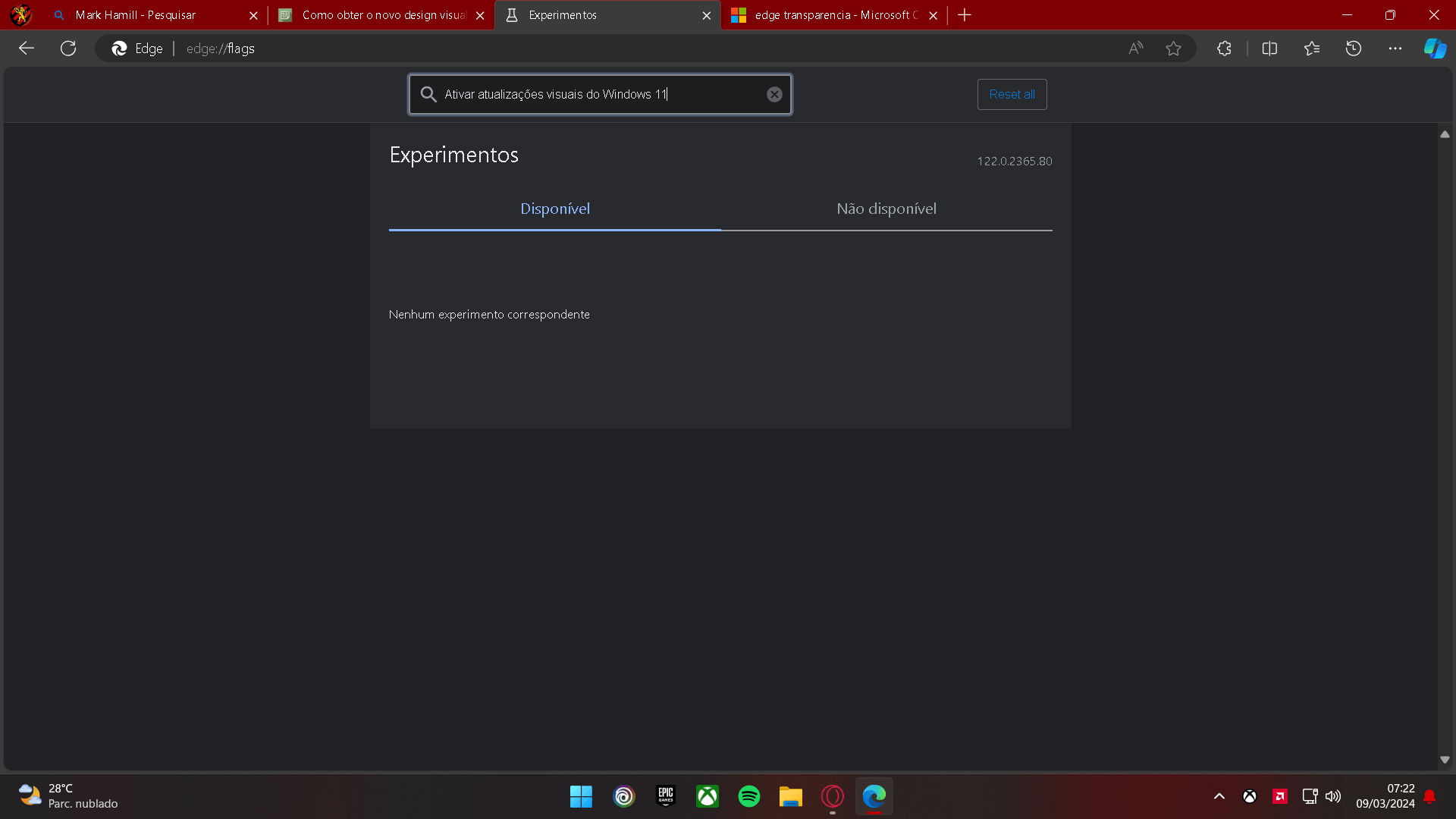
Task: Clear the flags search field
Action: point(774,94)
